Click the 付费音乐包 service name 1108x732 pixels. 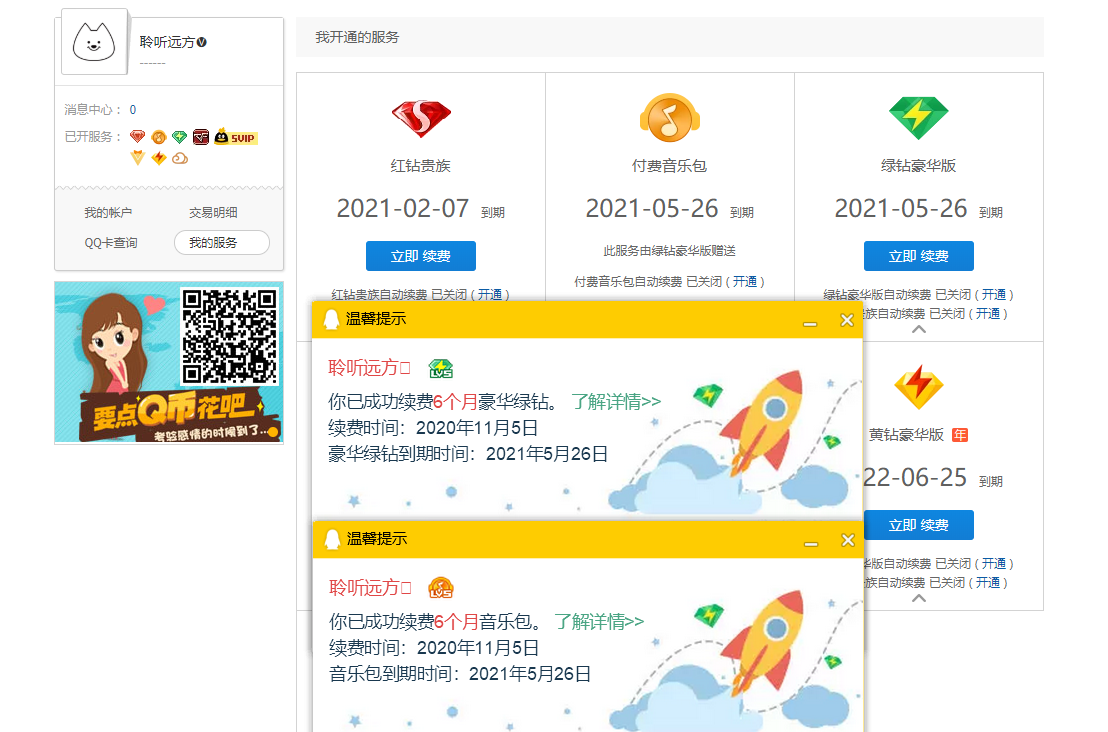670,166
